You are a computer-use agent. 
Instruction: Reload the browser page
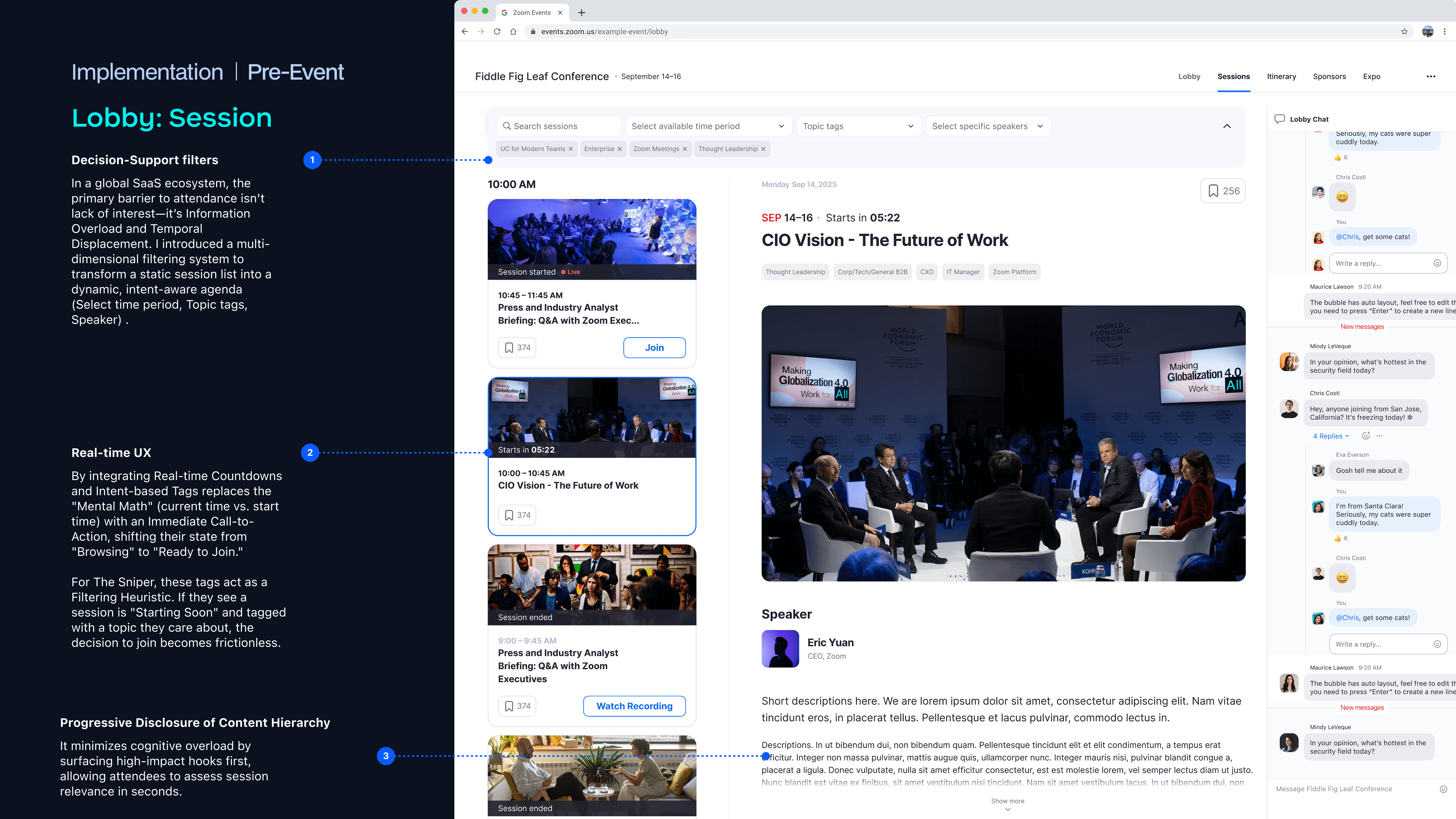[x=497, y=32]
